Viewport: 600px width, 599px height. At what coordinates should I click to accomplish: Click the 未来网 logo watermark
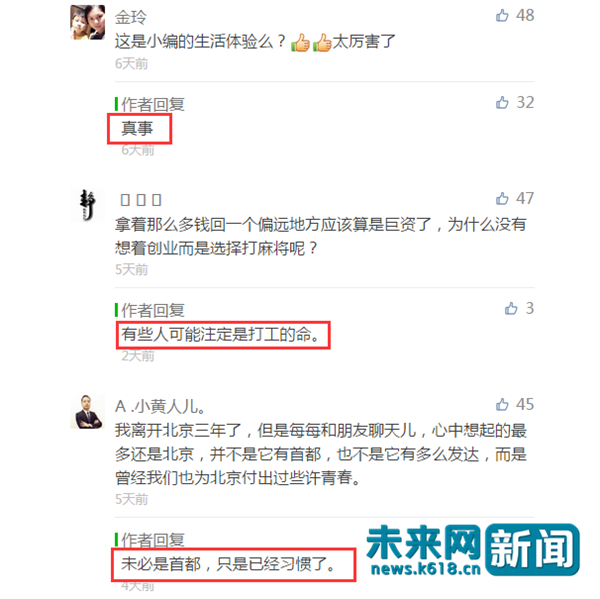pos(423,542)
